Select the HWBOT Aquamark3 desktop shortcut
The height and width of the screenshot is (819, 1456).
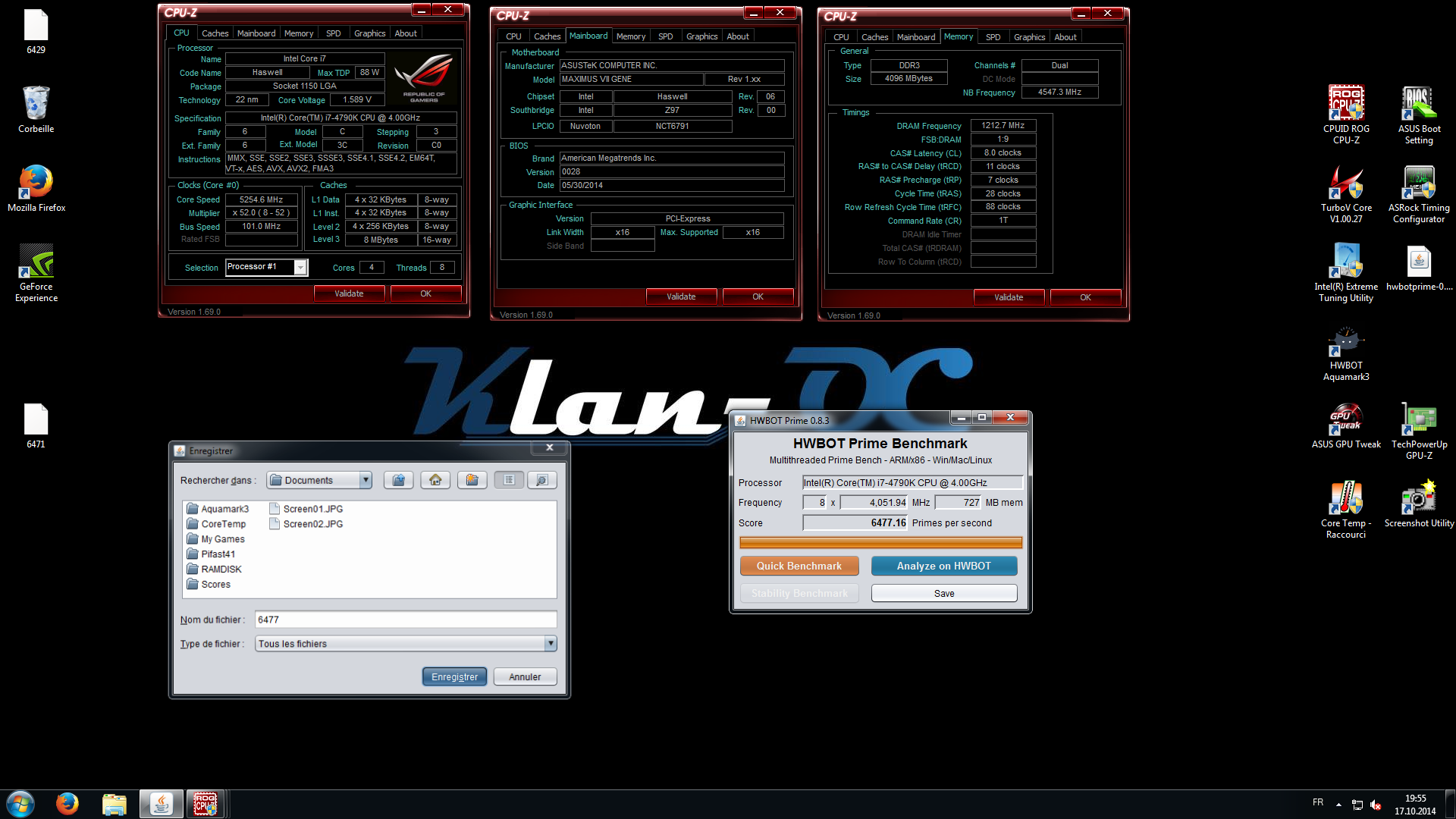coord(1346,353)
